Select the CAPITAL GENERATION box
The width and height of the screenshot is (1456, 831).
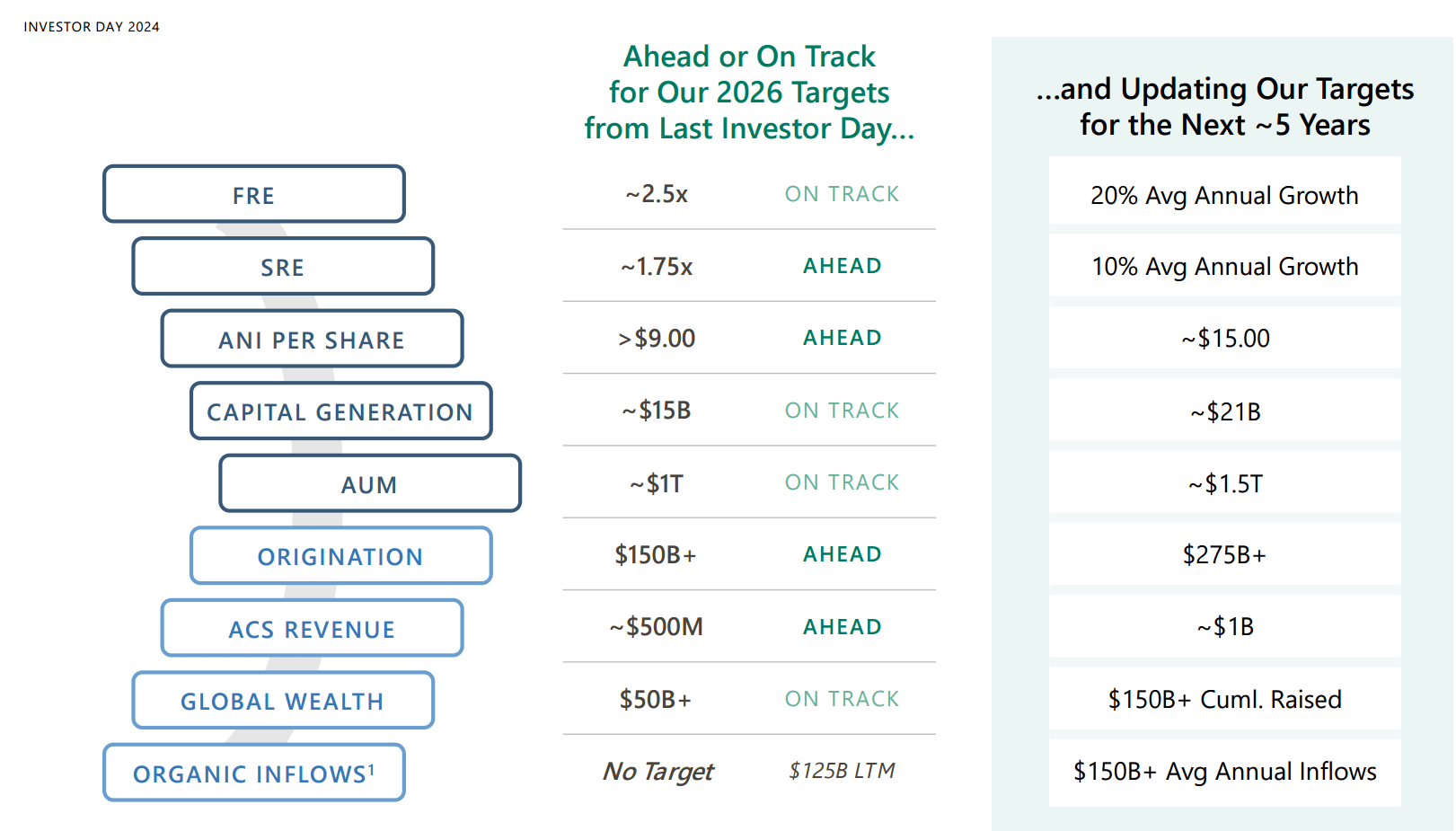(340, 411)
